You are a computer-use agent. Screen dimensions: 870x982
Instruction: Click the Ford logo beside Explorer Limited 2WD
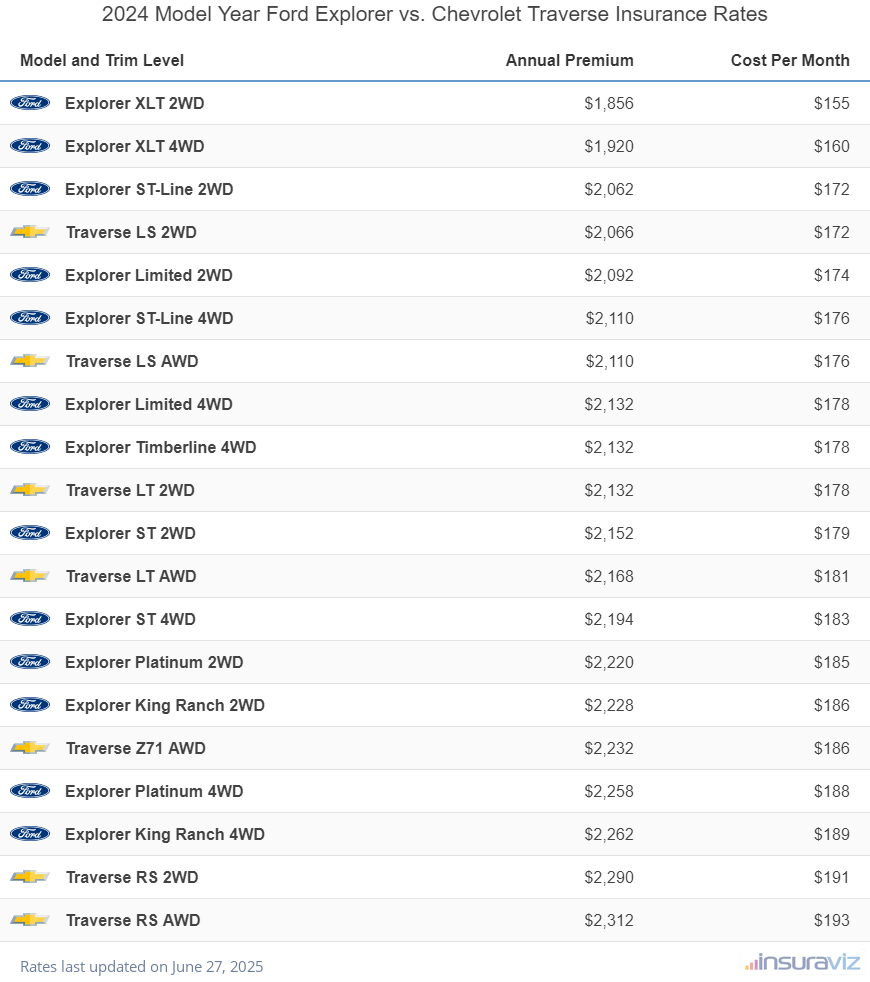coord(30,275)
